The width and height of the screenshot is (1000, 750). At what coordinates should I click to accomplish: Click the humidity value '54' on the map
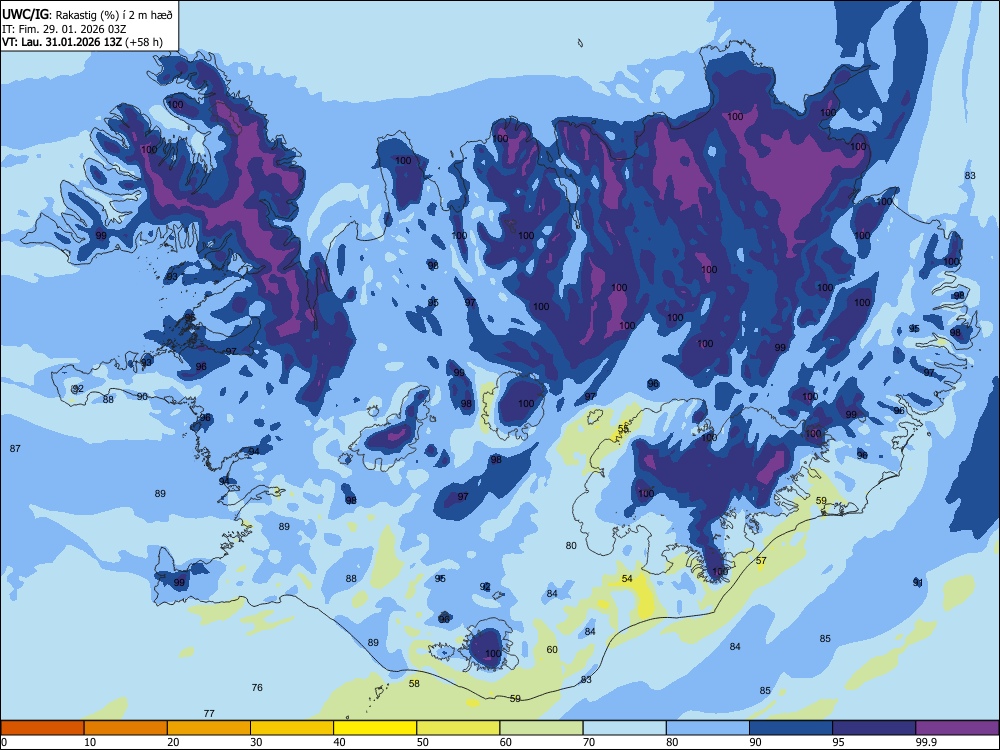pyautogui.click(x=627, y=578)
